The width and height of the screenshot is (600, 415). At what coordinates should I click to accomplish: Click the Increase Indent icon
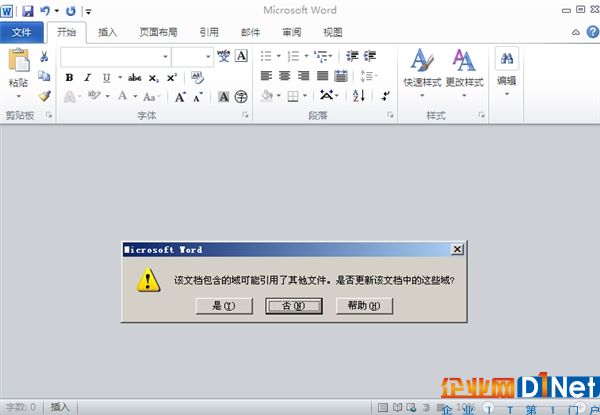(370, 56)
